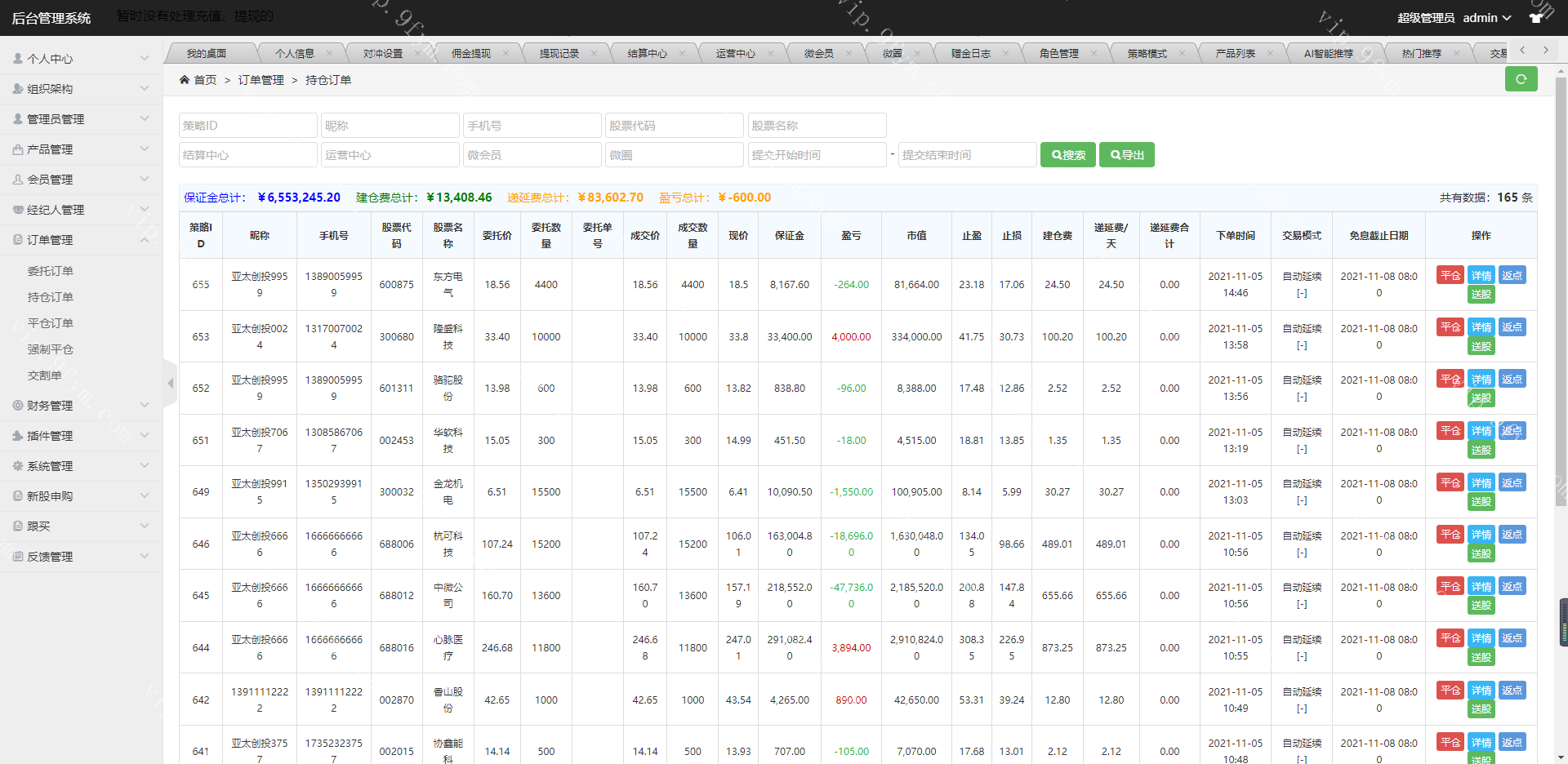Click the vertical page scrollbar
1568x764 pixels.
click(1561, 326)
